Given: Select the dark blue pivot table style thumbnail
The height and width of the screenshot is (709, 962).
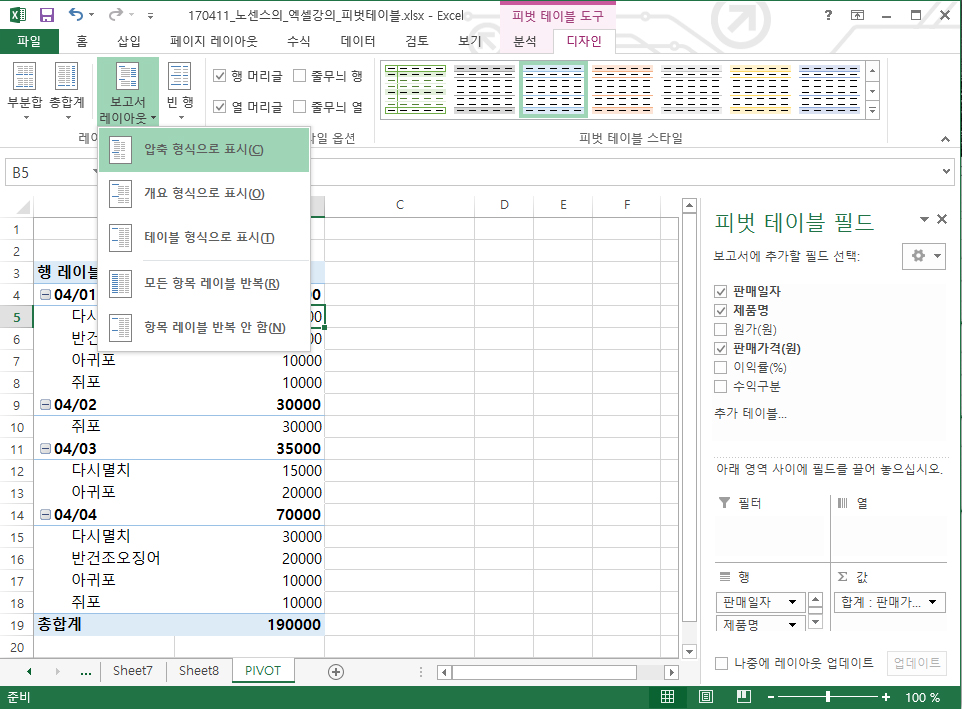Looking at the screenshot, I should 829,90.
